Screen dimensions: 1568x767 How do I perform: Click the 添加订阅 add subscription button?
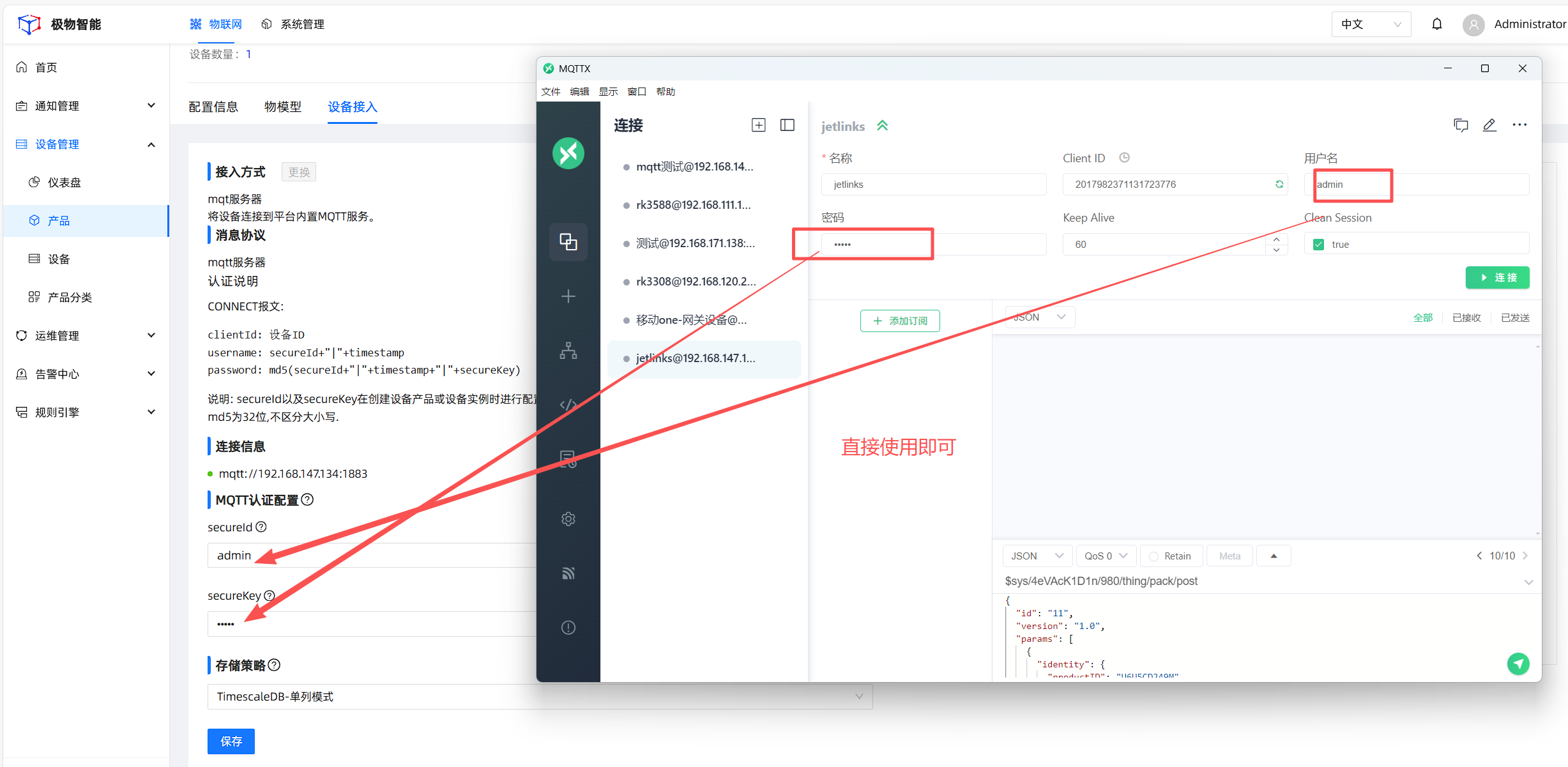tap(900, 321)
